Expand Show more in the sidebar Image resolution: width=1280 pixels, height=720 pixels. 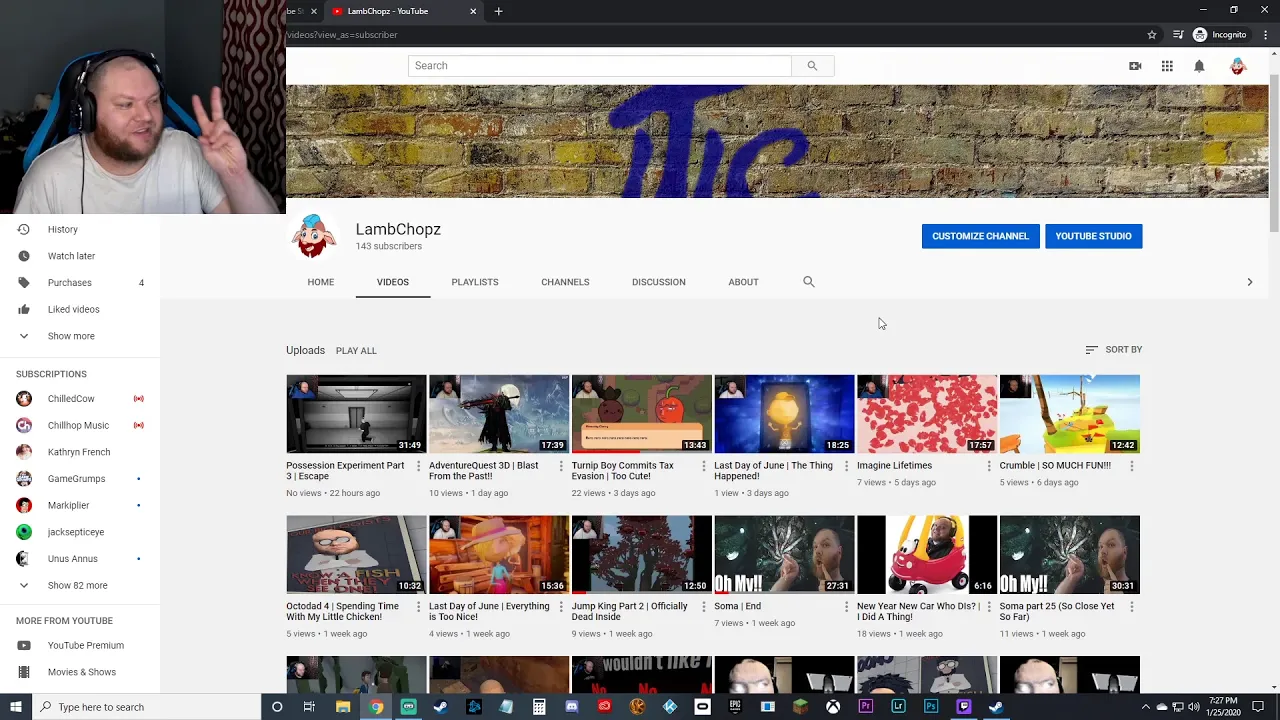click(x=80, y=336)
